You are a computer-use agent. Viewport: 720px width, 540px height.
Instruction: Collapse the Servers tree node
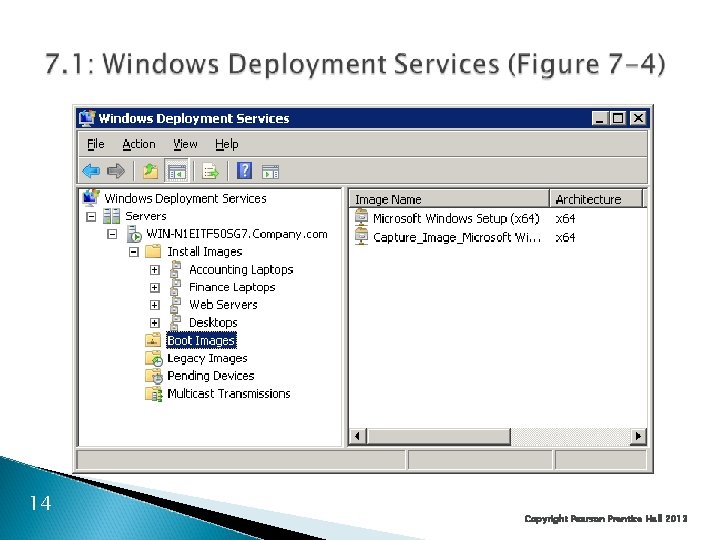[91, 216]
